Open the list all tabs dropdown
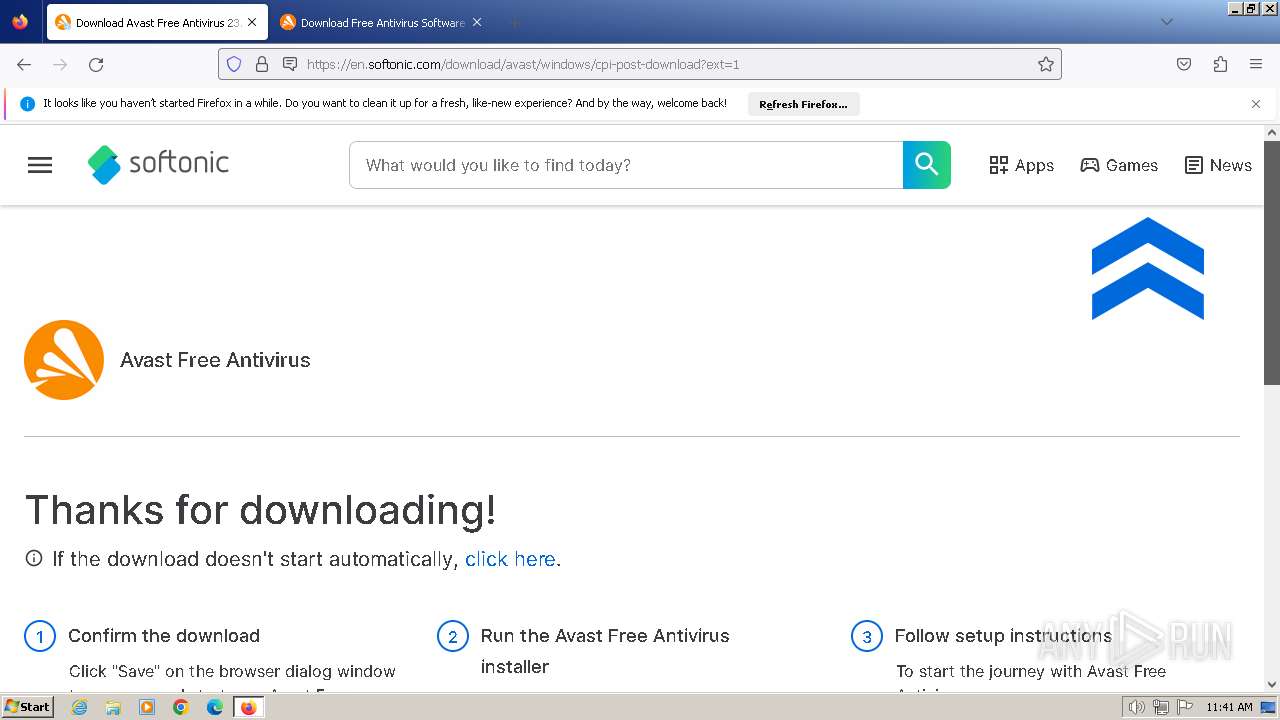Viewport: 1280px width, 720px height. 1166,22
